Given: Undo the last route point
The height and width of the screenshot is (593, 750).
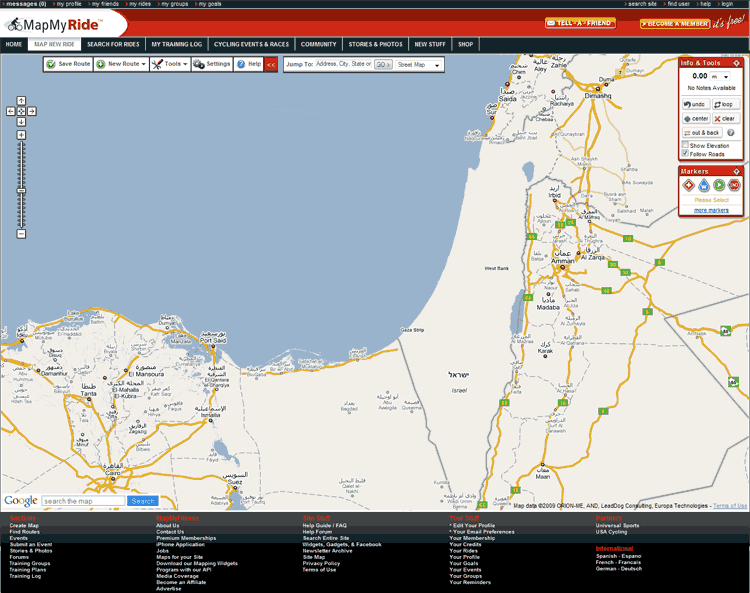Looking at the screenshot, I should pyautogui.click(x=695, y=104).
